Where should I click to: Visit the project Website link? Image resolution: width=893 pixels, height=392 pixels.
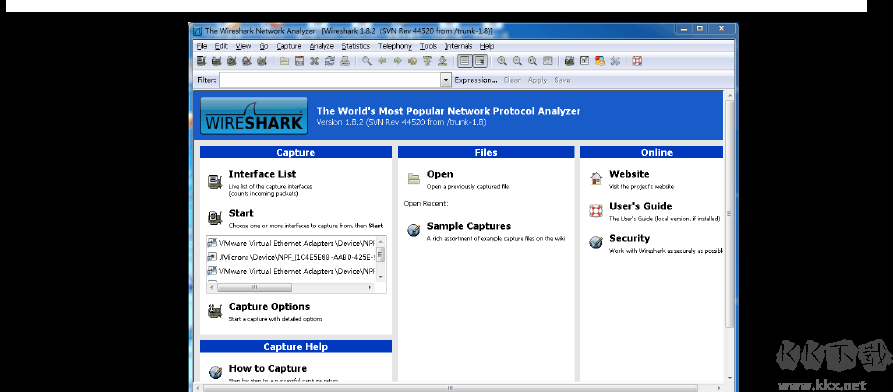tap(629, 174)
